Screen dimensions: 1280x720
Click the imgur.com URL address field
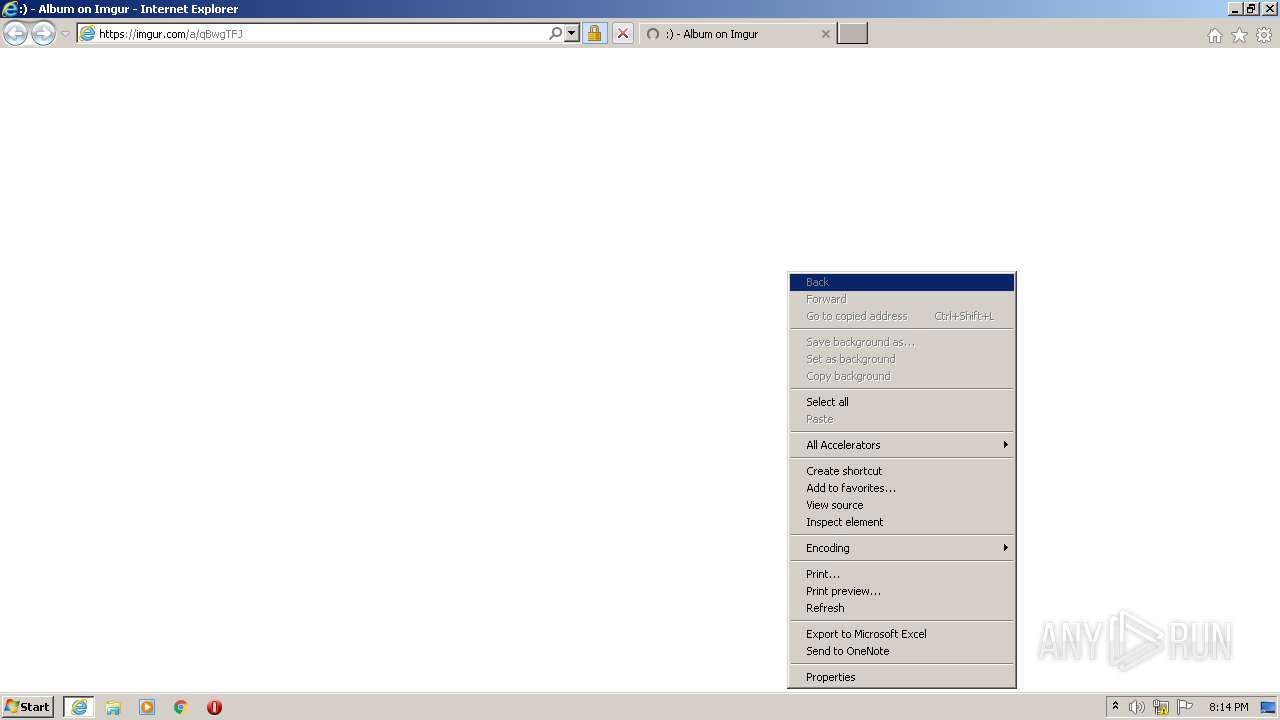click(x=320, y=34)
